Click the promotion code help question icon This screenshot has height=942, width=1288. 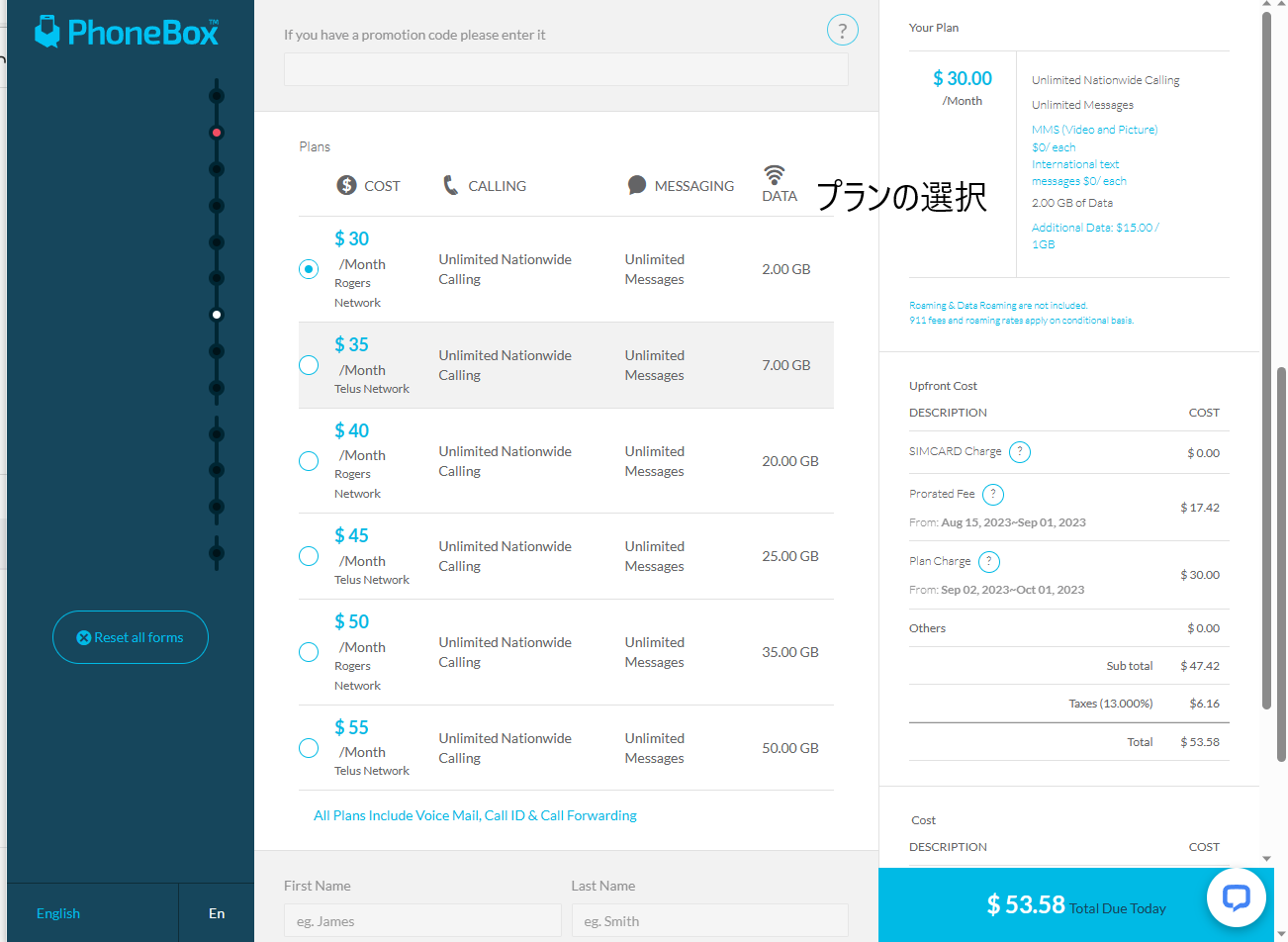[x=842, y=30]
